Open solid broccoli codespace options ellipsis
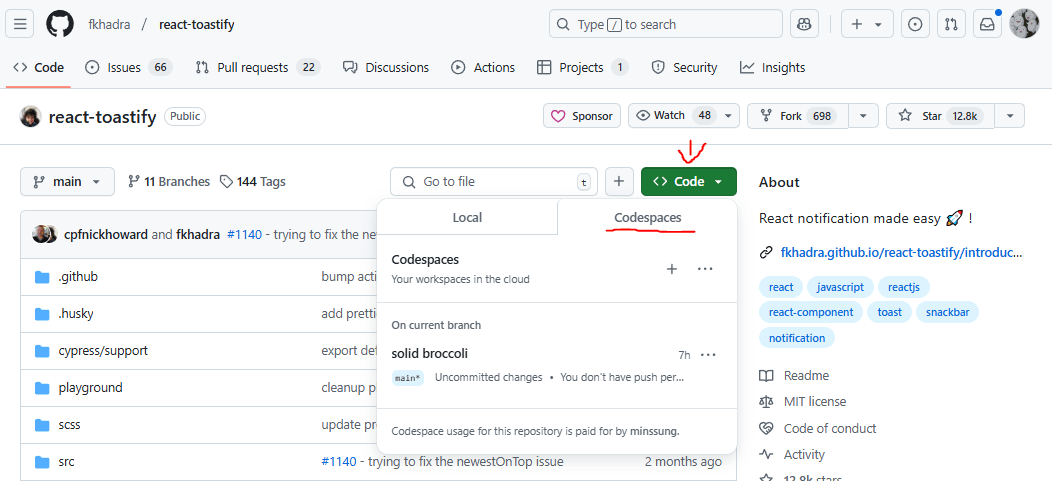This screenshot has height=481, width=1052. (709, 354)
